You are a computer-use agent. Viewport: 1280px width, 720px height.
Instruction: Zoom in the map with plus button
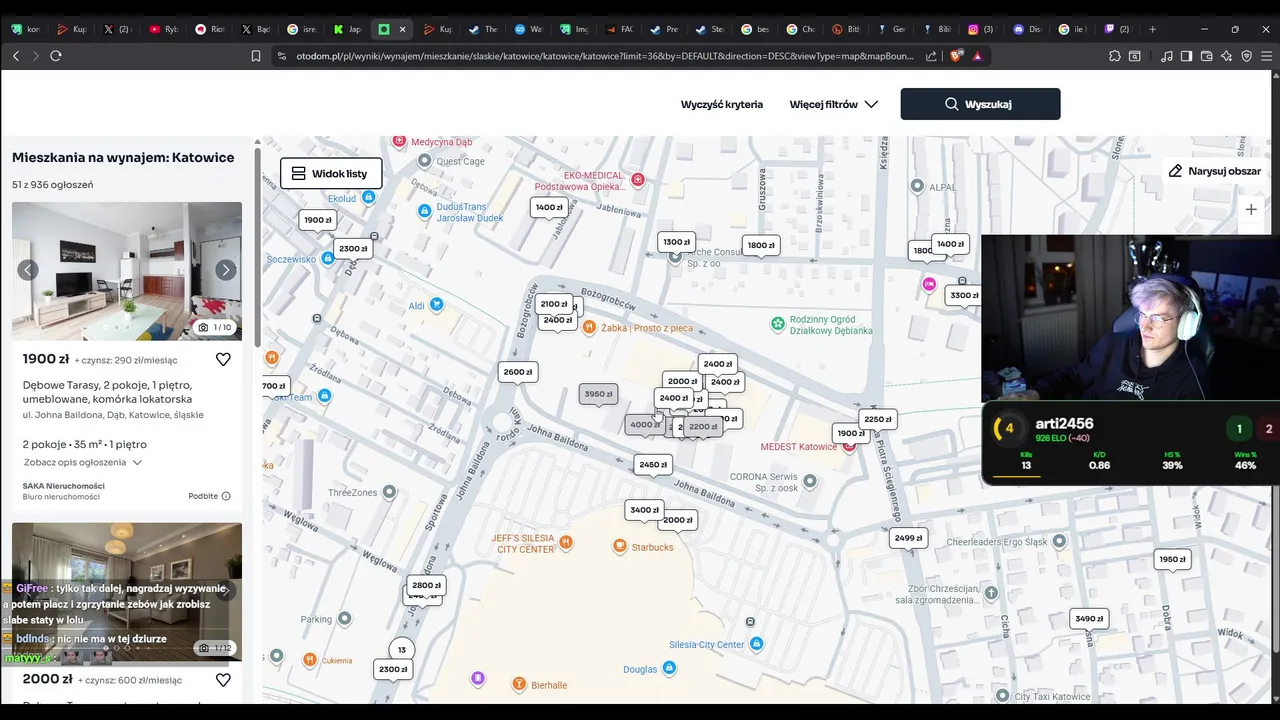pyautogui.click(x=1251, y=210)
